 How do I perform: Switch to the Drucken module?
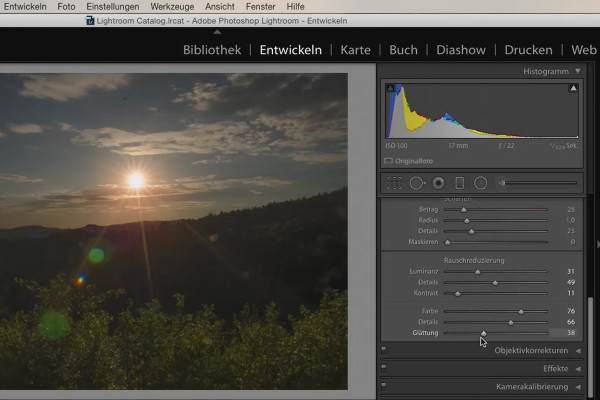(528, 50)
